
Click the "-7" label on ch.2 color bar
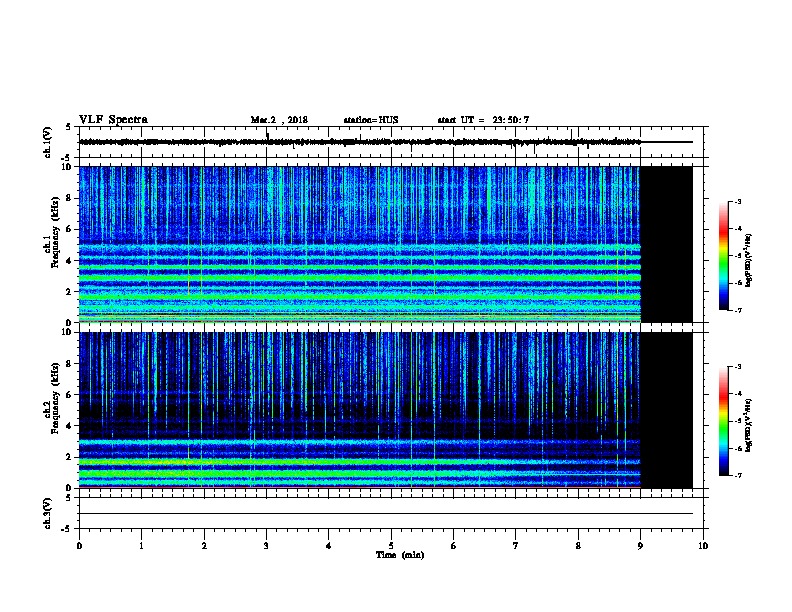[738, 475]
